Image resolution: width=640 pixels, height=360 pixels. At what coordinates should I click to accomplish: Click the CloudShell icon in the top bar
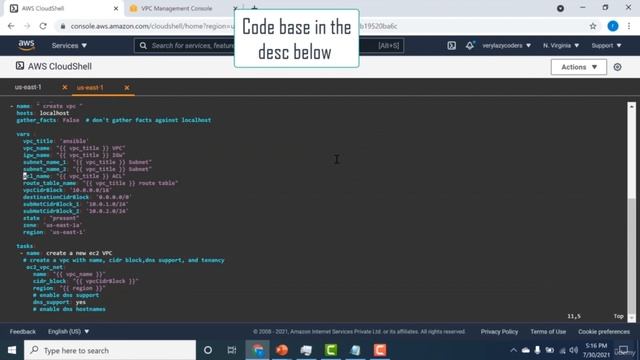451,46
